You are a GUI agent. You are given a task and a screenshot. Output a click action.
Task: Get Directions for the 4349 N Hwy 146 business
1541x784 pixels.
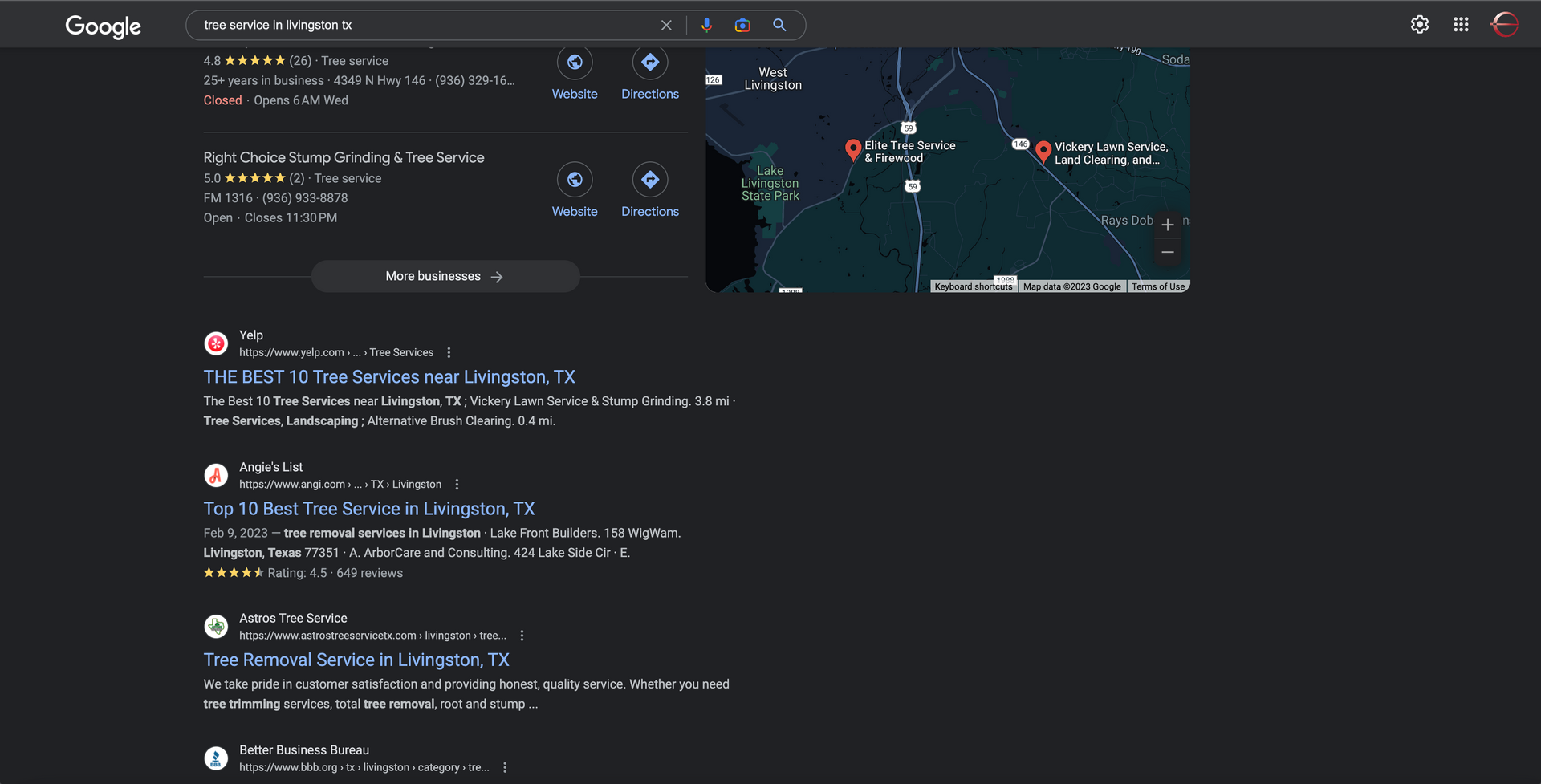[650, 63]
